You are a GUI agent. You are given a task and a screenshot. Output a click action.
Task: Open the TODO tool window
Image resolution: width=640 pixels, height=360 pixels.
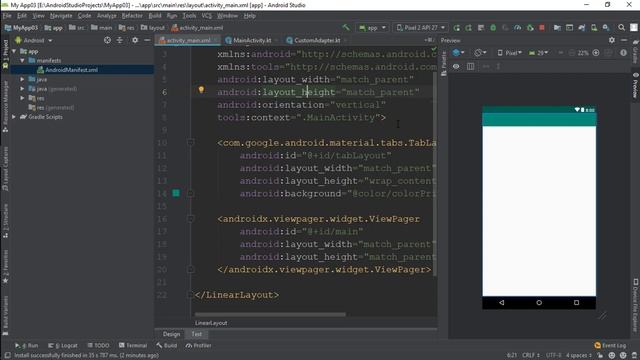click(98, 345)
